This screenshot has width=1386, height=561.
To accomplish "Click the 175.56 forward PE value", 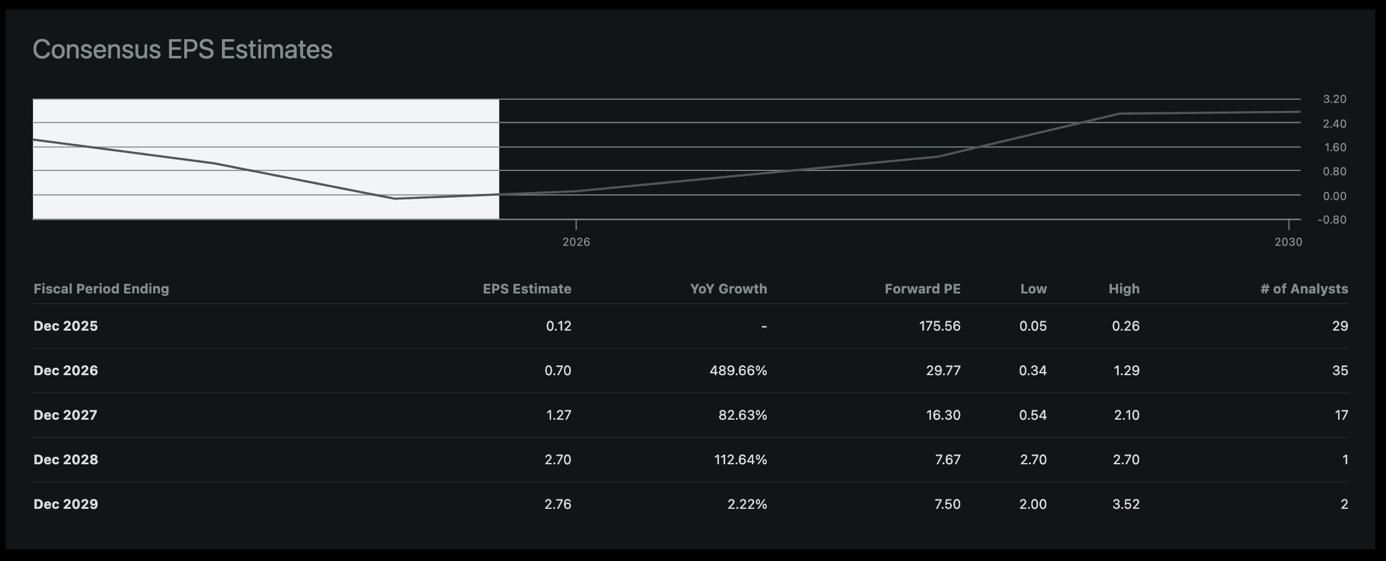I will pos(940,326).
